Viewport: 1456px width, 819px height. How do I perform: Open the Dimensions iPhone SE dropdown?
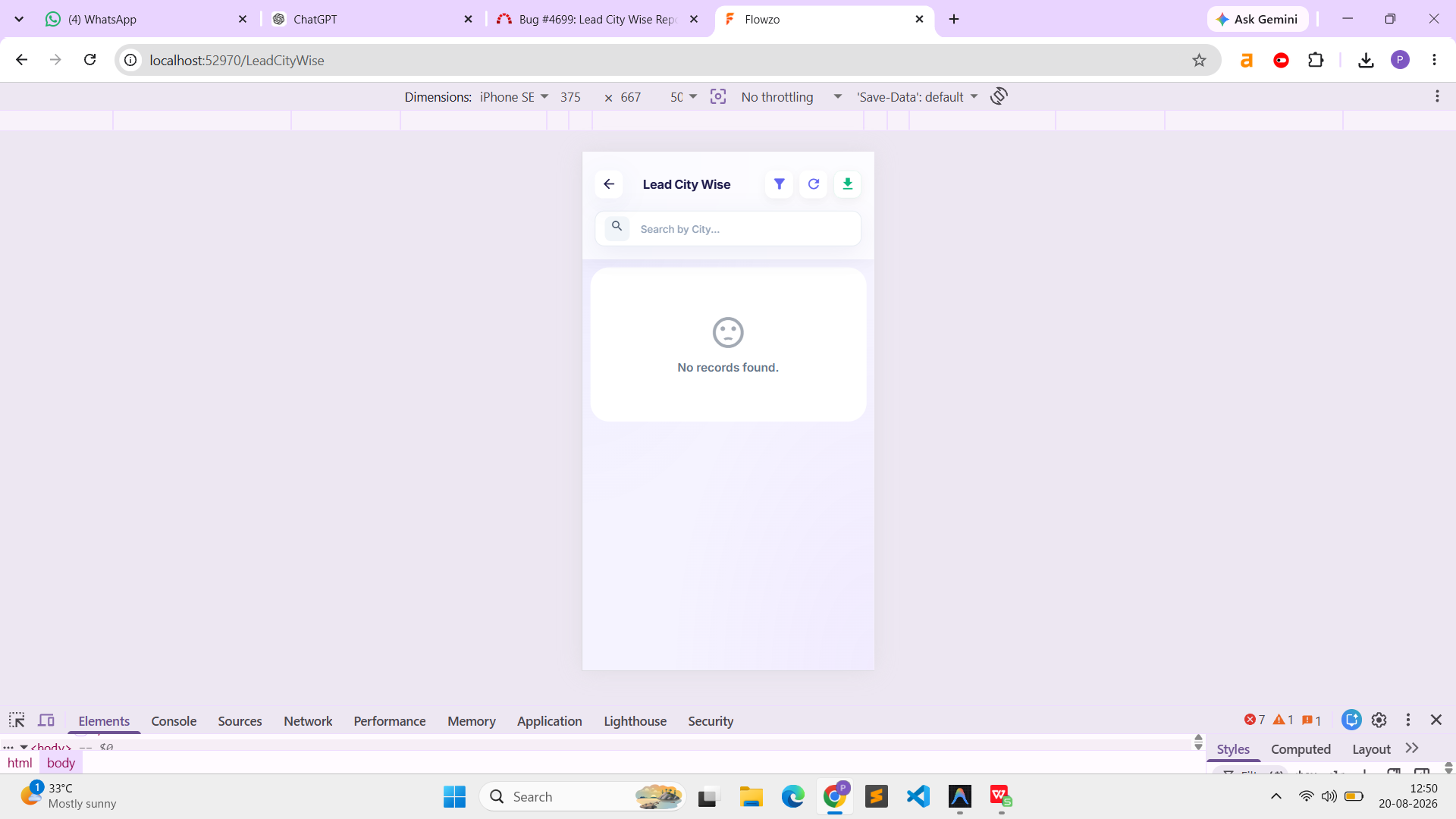[513, 97]
